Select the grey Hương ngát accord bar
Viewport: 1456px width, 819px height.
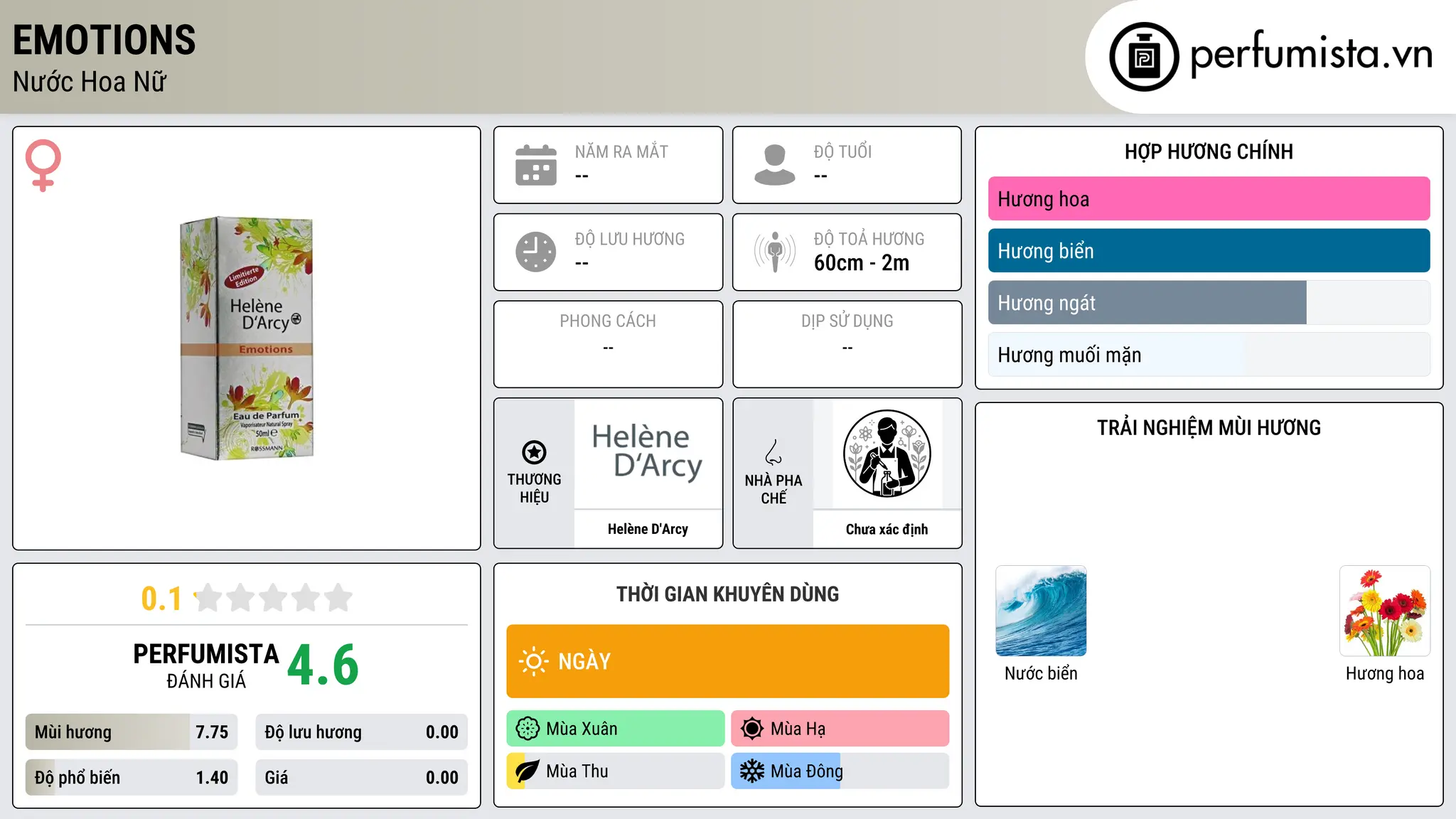pos(1209,303)
